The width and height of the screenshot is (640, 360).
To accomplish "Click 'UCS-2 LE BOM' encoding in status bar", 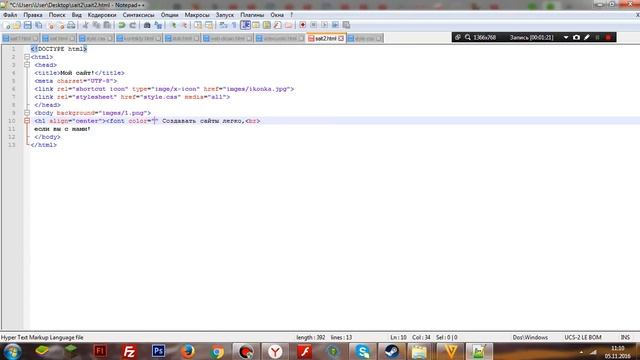I will (583, 338).
